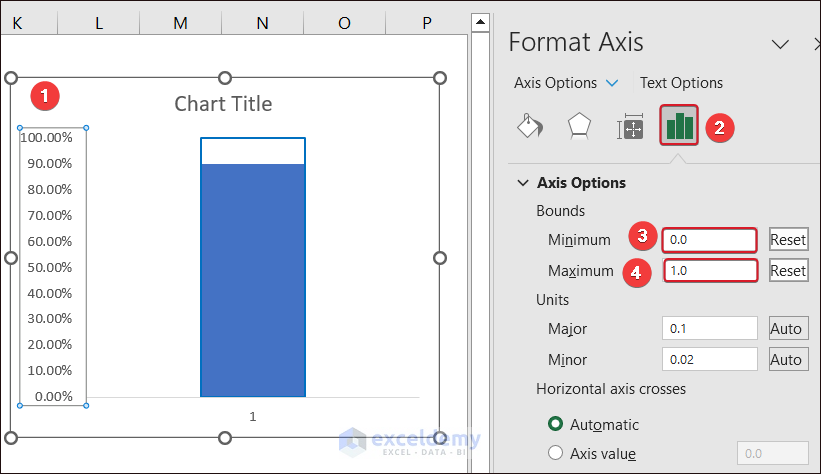Image resolution: width=821 pixels, height=474 pixels.
Task: Open the Fill & Line paint bucket tab
Action: pyautogui.click(x=530, y=127)
